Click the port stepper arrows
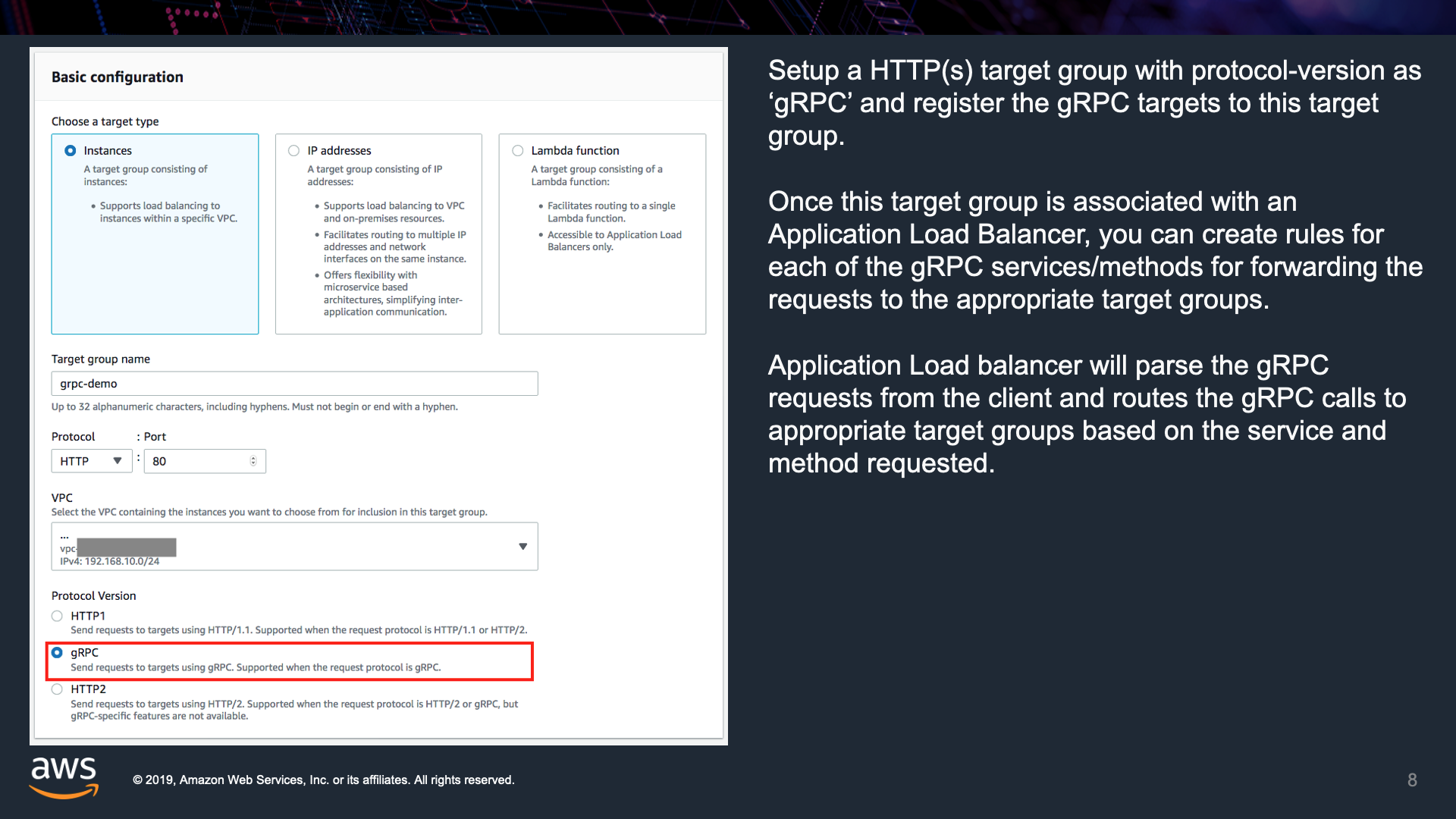This screenshot has height=819, width=1456. [253, 461]
